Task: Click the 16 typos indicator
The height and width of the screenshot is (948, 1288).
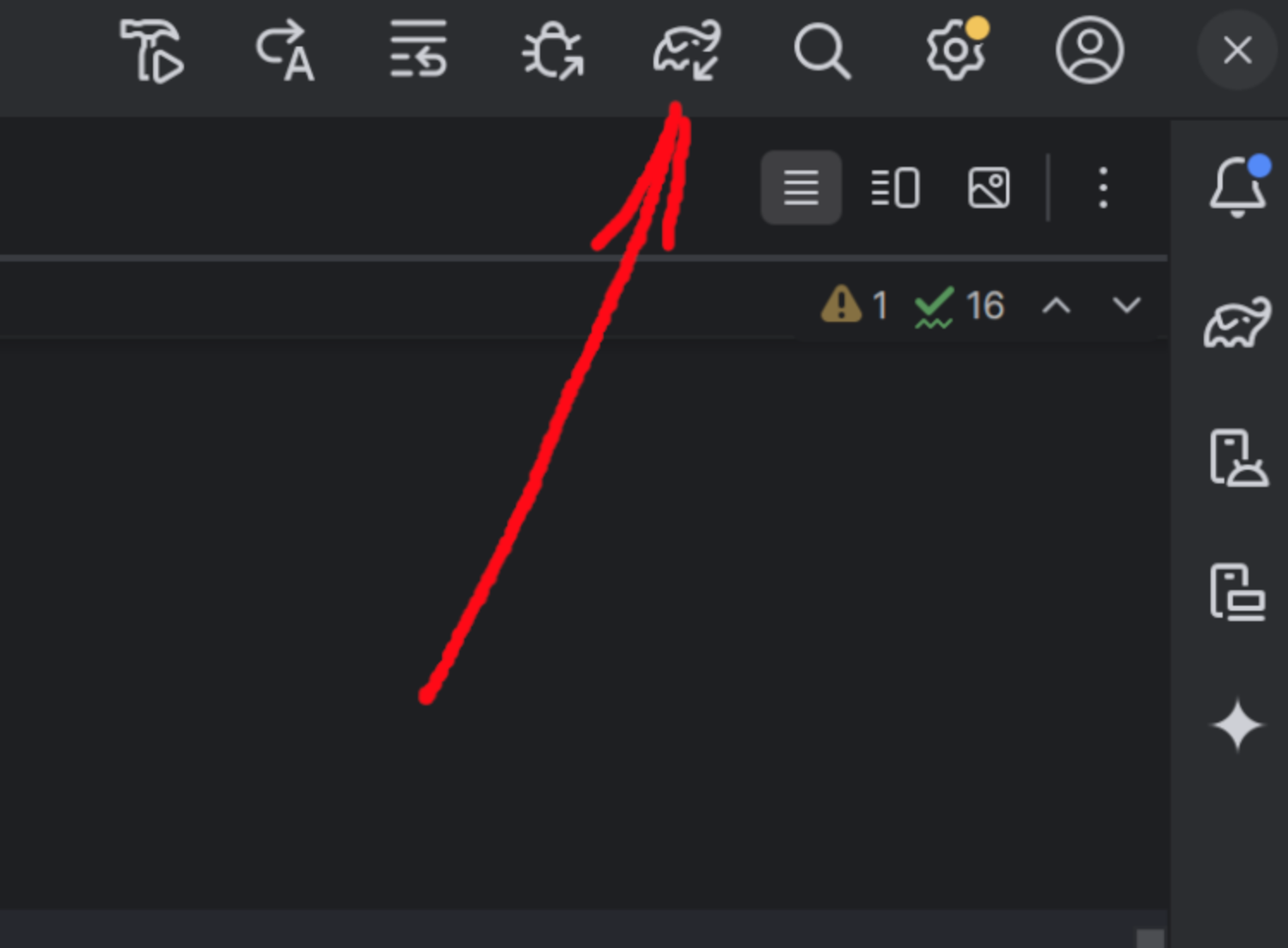Action: 959,306
